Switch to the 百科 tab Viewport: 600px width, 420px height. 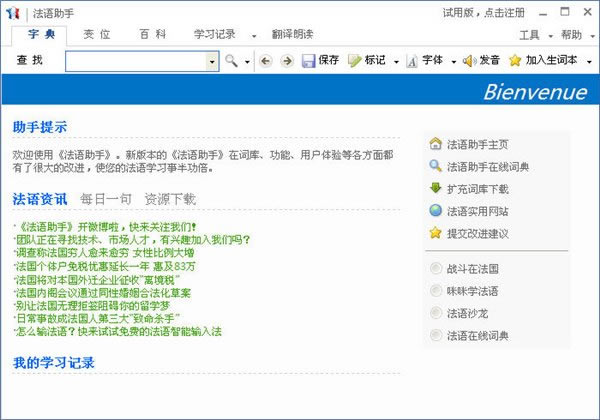153,34
